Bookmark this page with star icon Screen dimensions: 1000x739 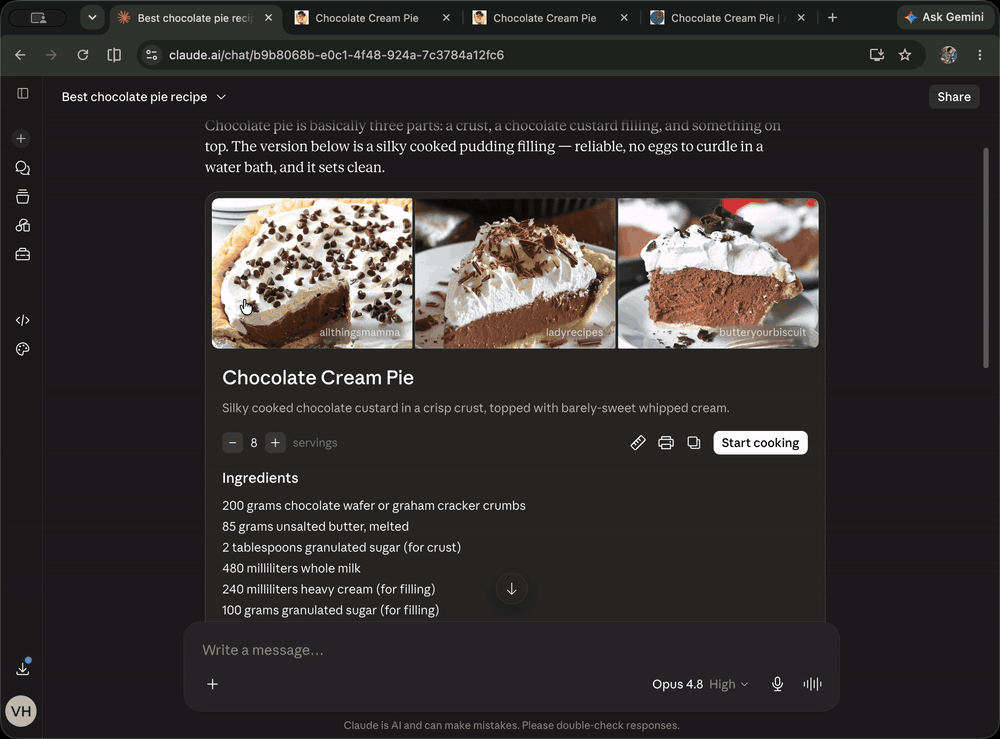tap(905, 55)
